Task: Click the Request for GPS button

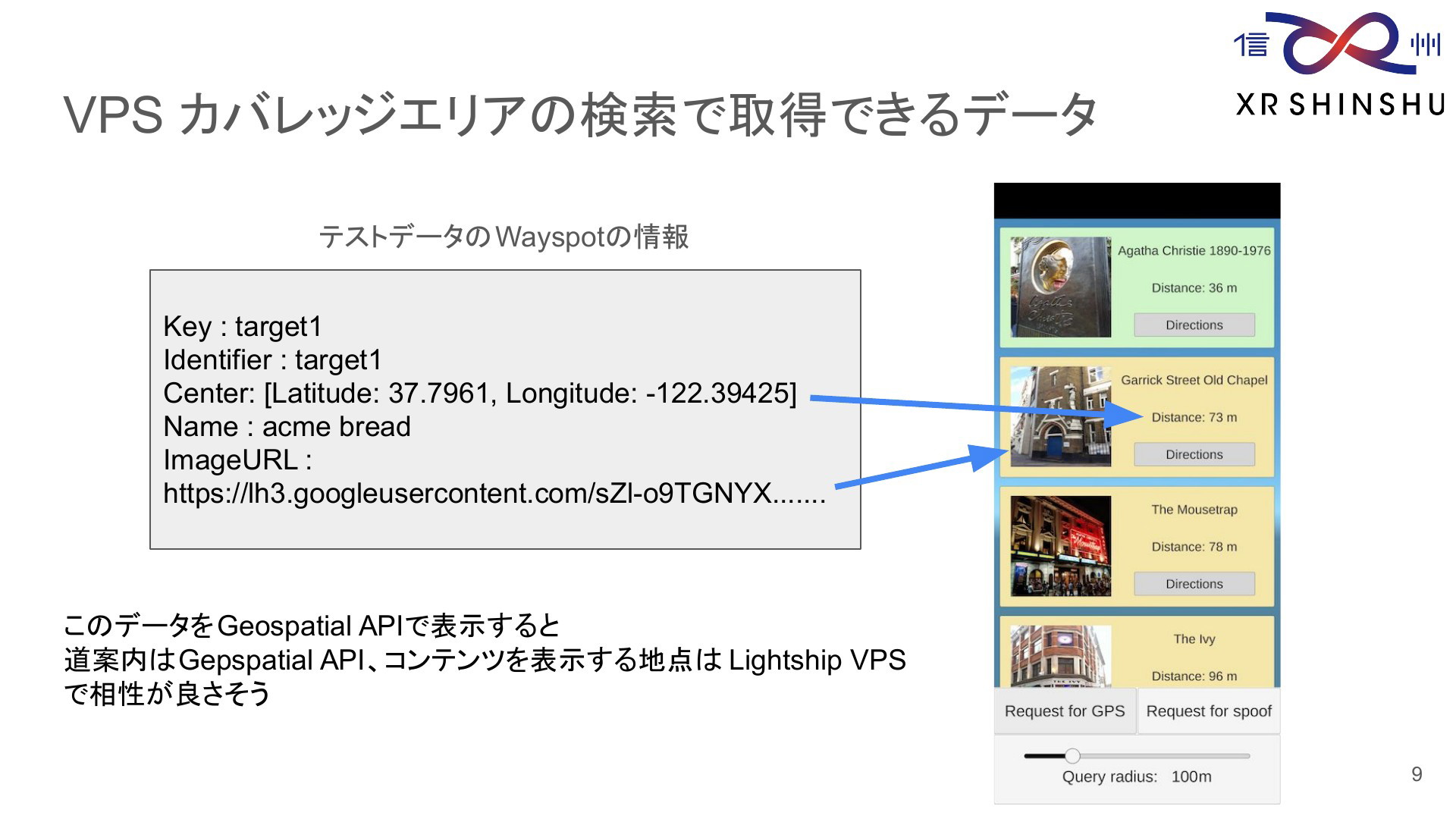Action: pyautogui.click(x=1065, y=711)
